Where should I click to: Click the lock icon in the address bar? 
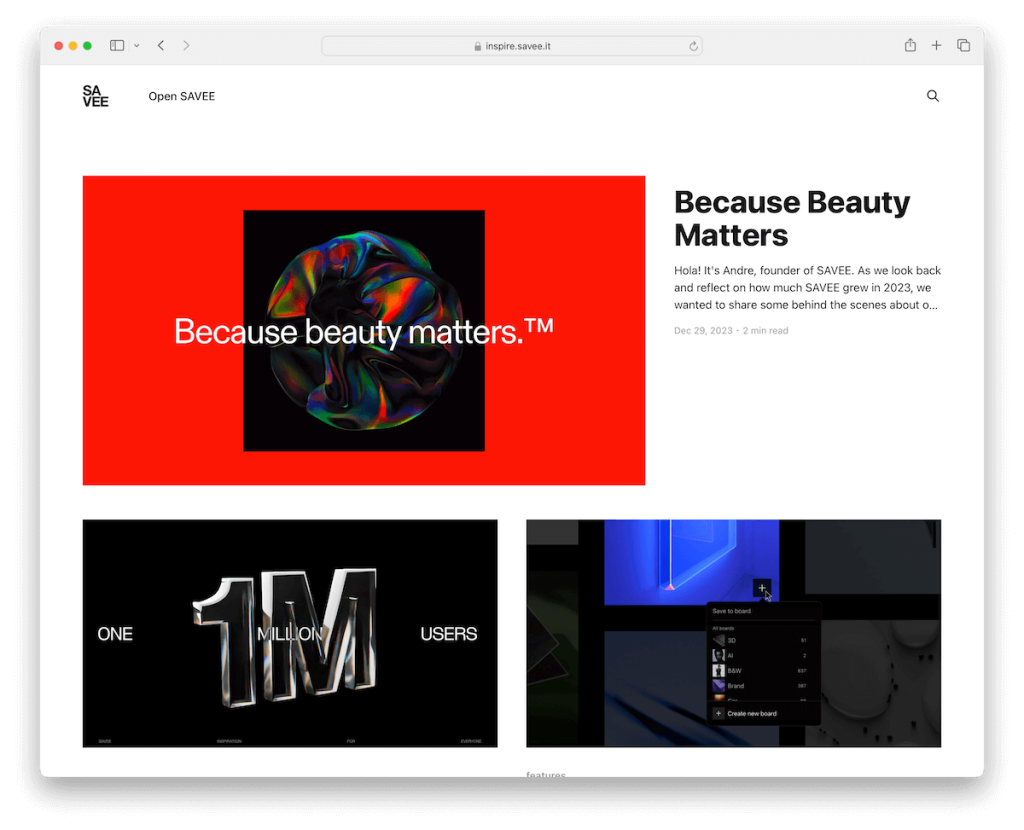(x=478, y=46)
